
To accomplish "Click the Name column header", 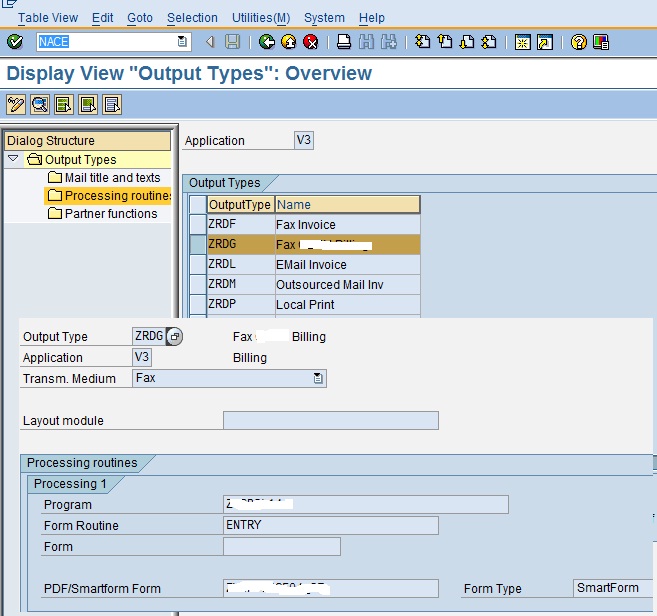I will point(347,204).
